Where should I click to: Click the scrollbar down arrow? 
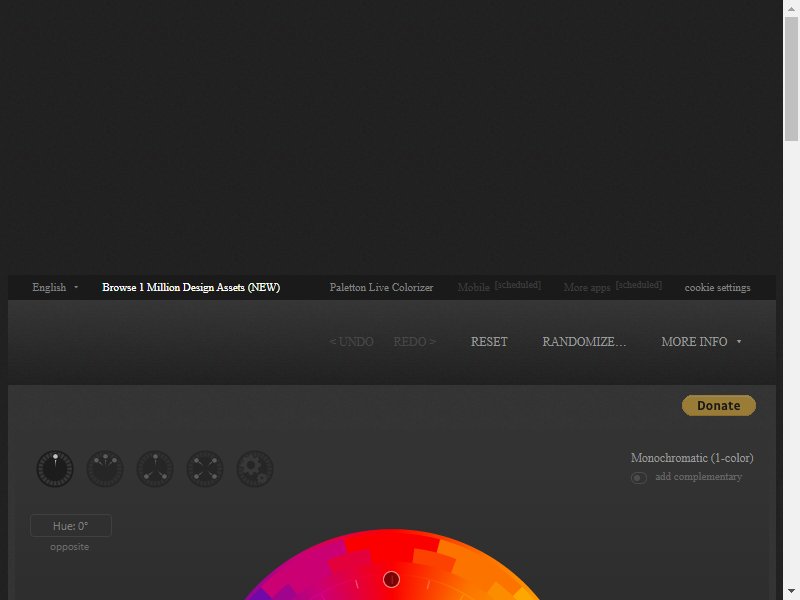point(791,592)
